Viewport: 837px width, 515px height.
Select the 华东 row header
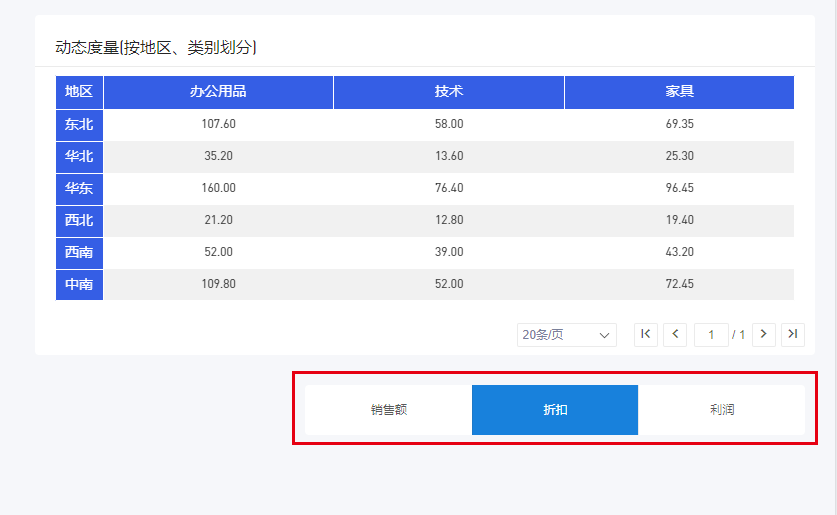[79, 188]
